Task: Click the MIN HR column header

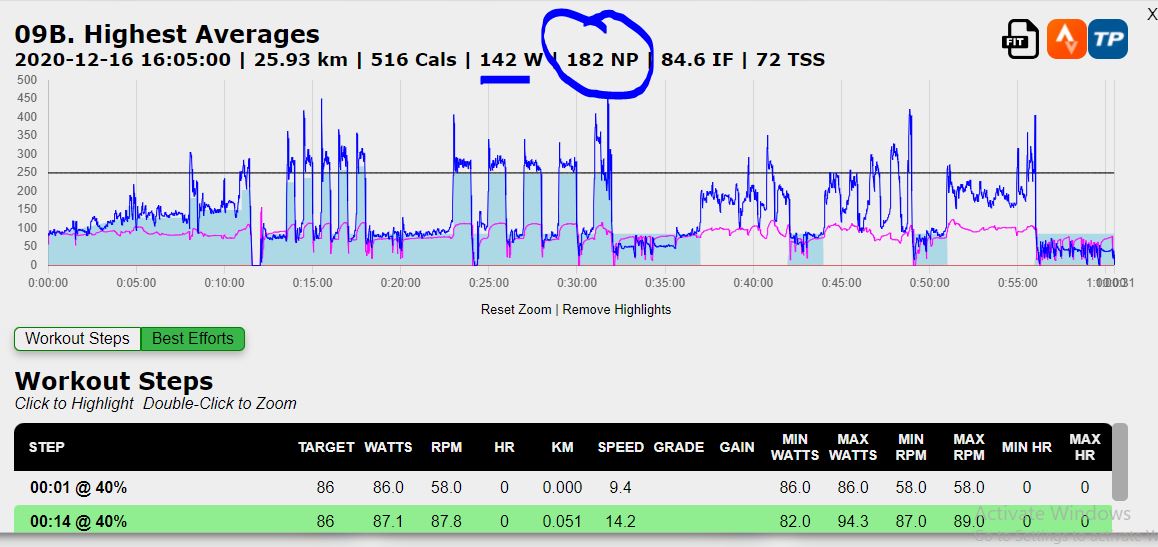Action: [1027, 447]
